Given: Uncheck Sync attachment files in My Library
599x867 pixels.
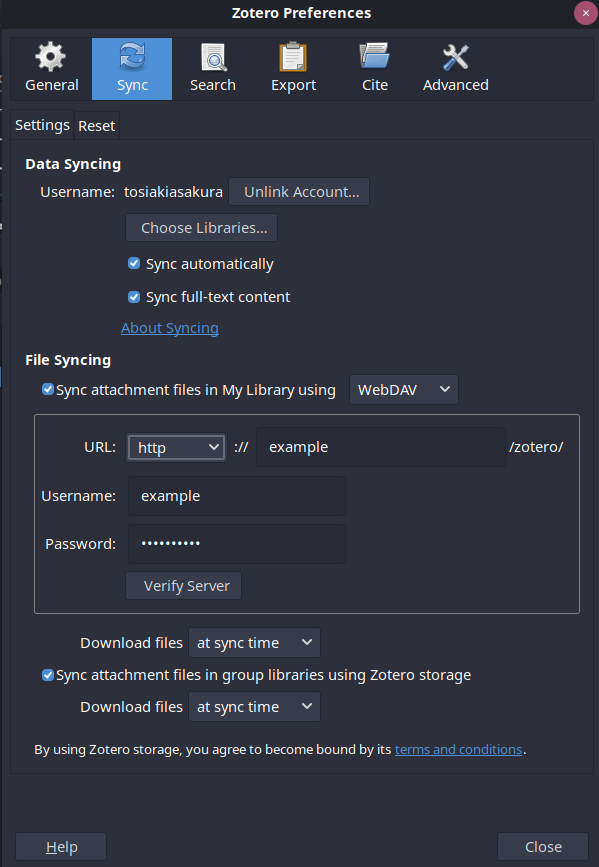Looking at the screenshot, I should tap(48, 389).
